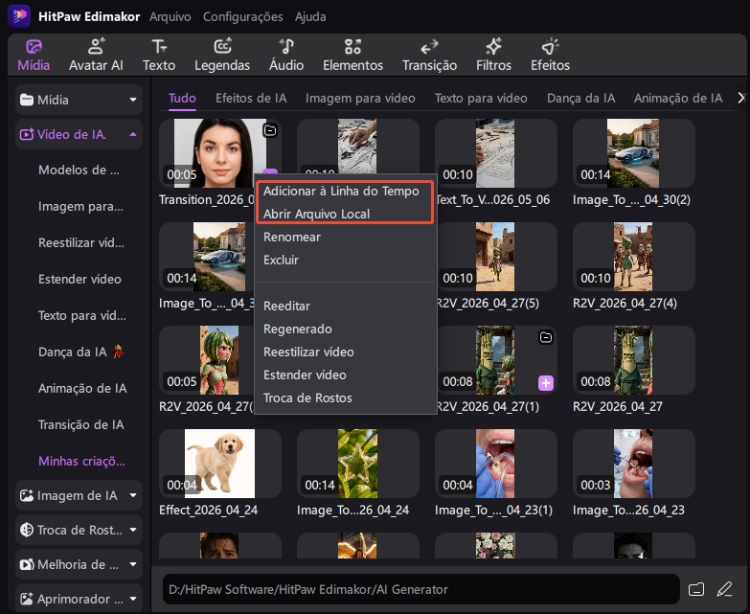Open the Mídia toolbar section
Viewport: 750px width, 614px height.
[33, 55]
